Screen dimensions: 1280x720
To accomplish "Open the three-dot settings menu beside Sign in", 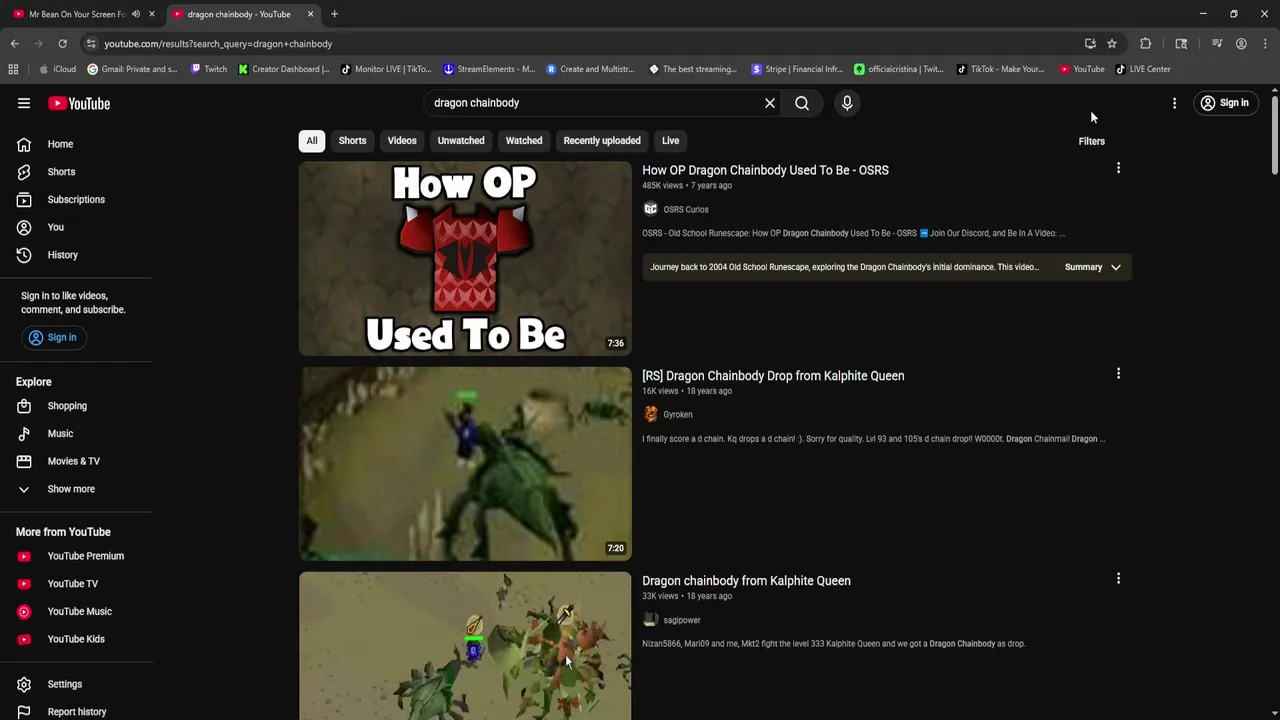I will tap(1174, 103).
